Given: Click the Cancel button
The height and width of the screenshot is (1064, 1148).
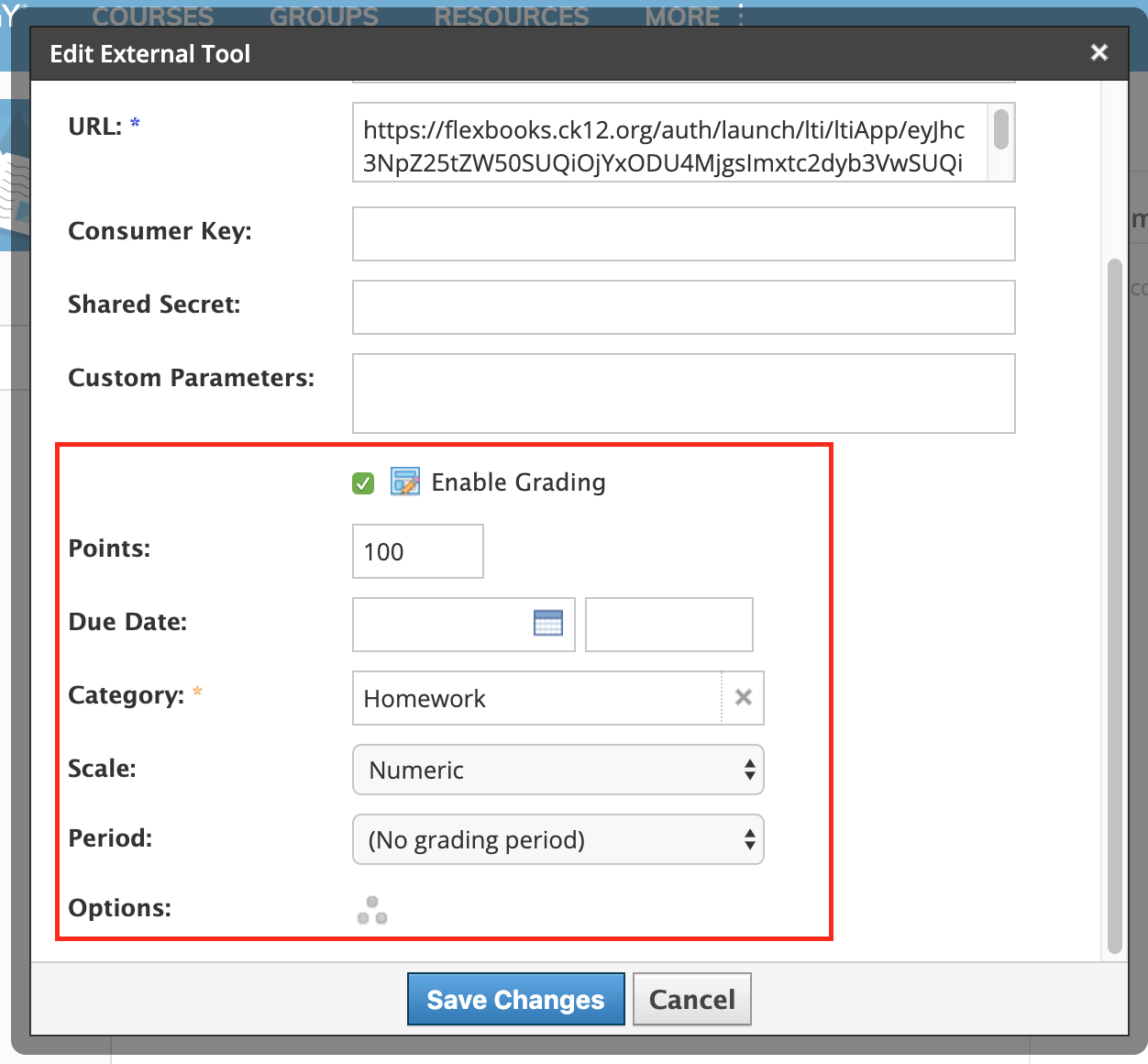Looking at the screenshot, I should (692, 999).
